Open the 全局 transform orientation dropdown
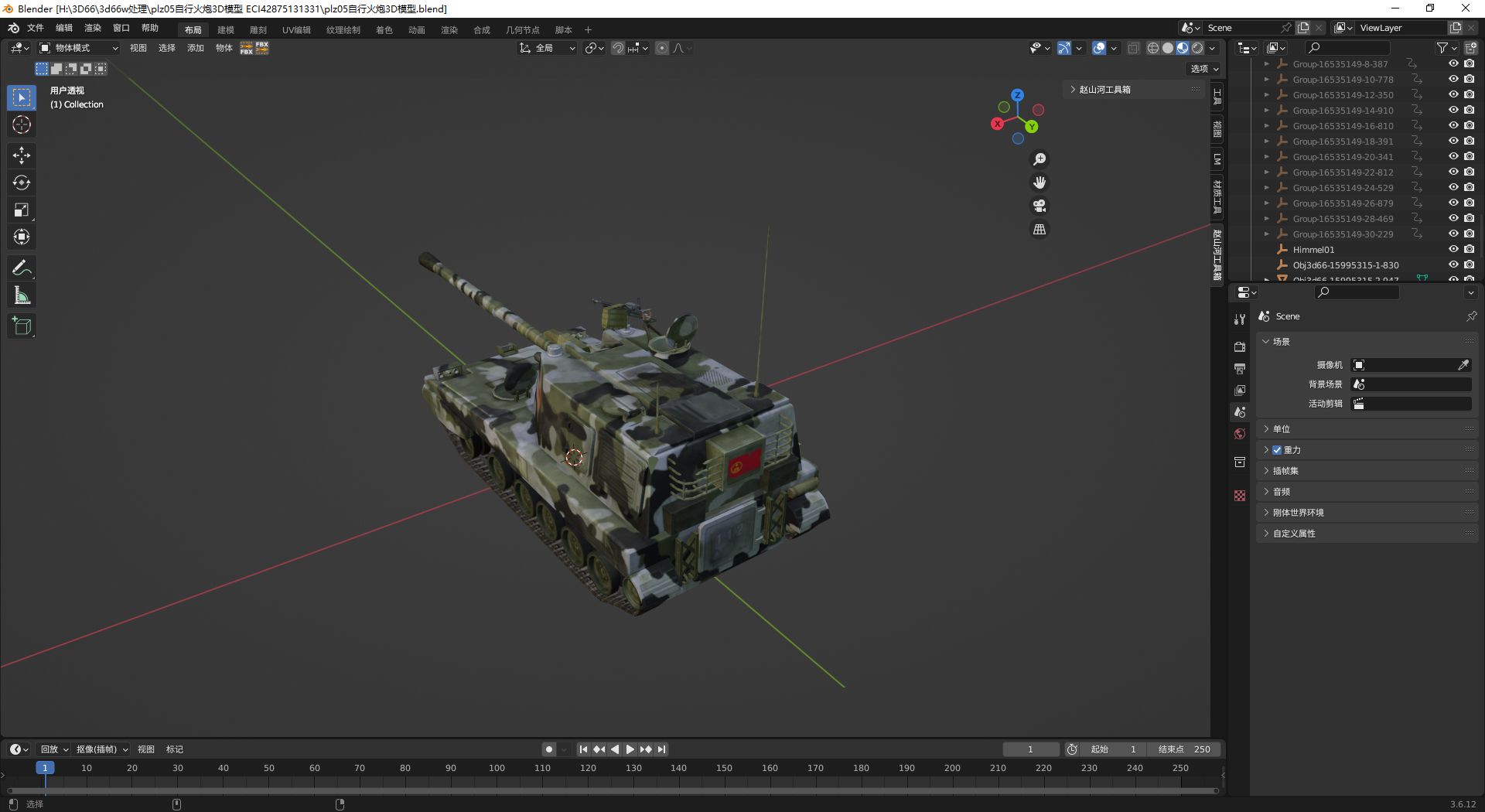Screen dimensions: 1485x812 (548, 48)
